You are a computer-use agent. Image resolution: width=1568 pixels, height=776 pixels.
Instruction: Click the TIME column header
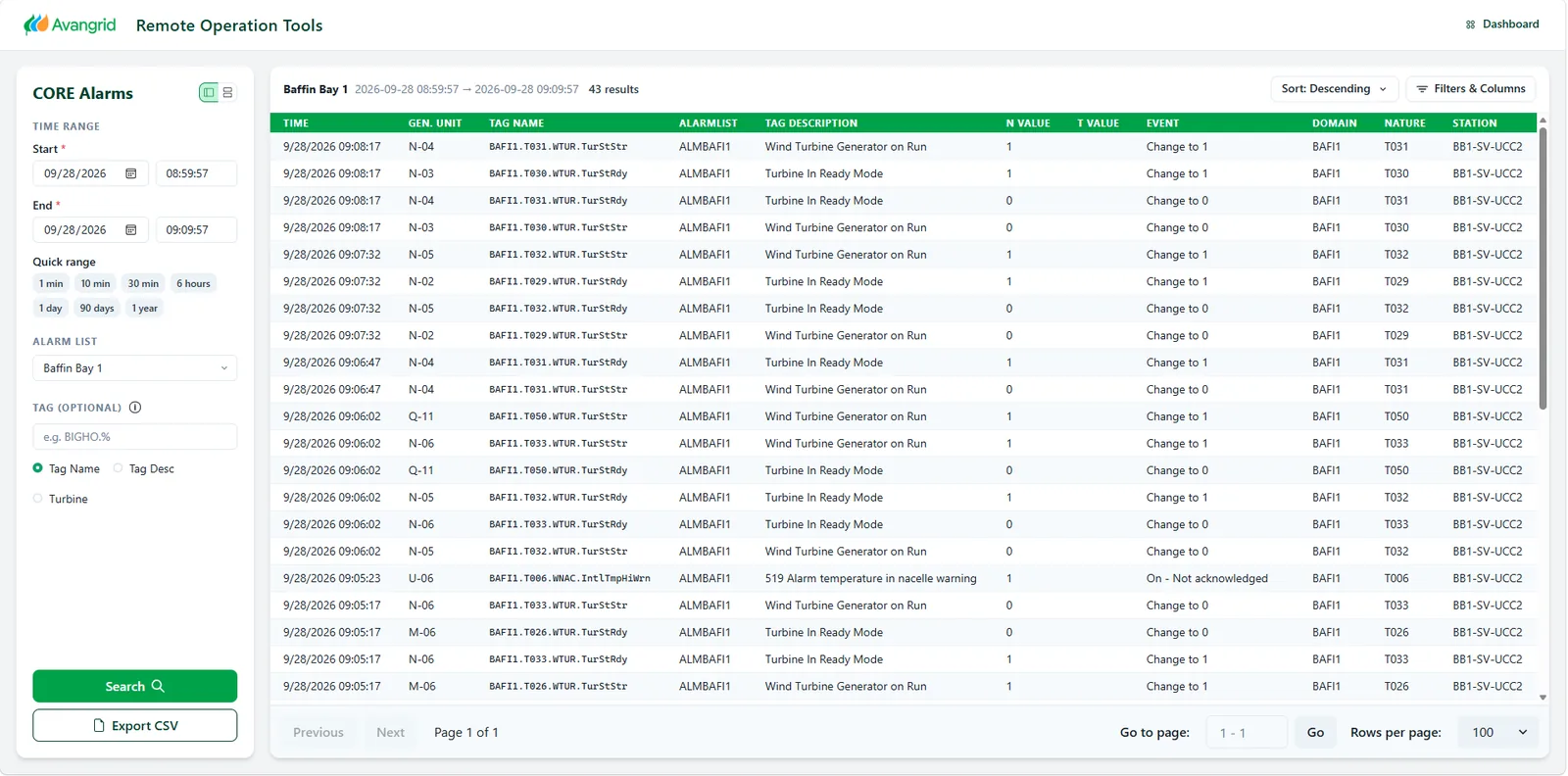click(296, 123)
